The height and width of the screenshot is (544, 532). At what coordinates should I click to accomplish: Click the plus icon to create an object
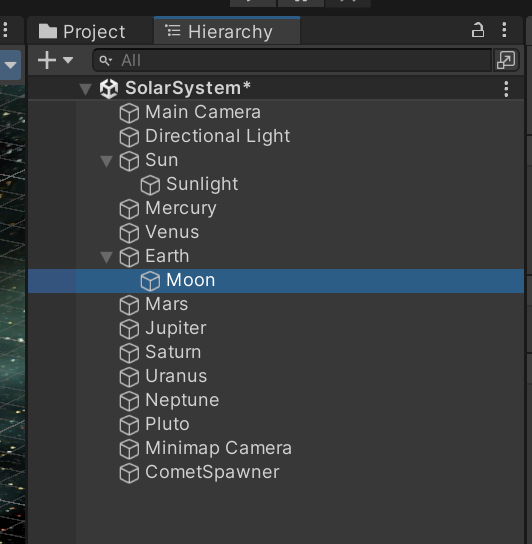pyautogui.click(x=47, y=60)
